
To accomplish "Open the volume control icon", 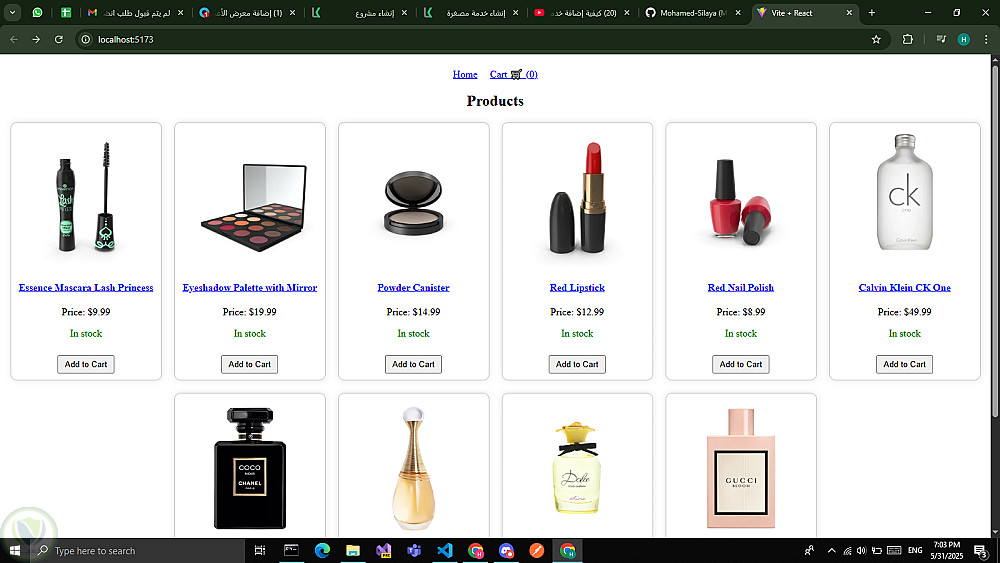I will tap(862, 550).
